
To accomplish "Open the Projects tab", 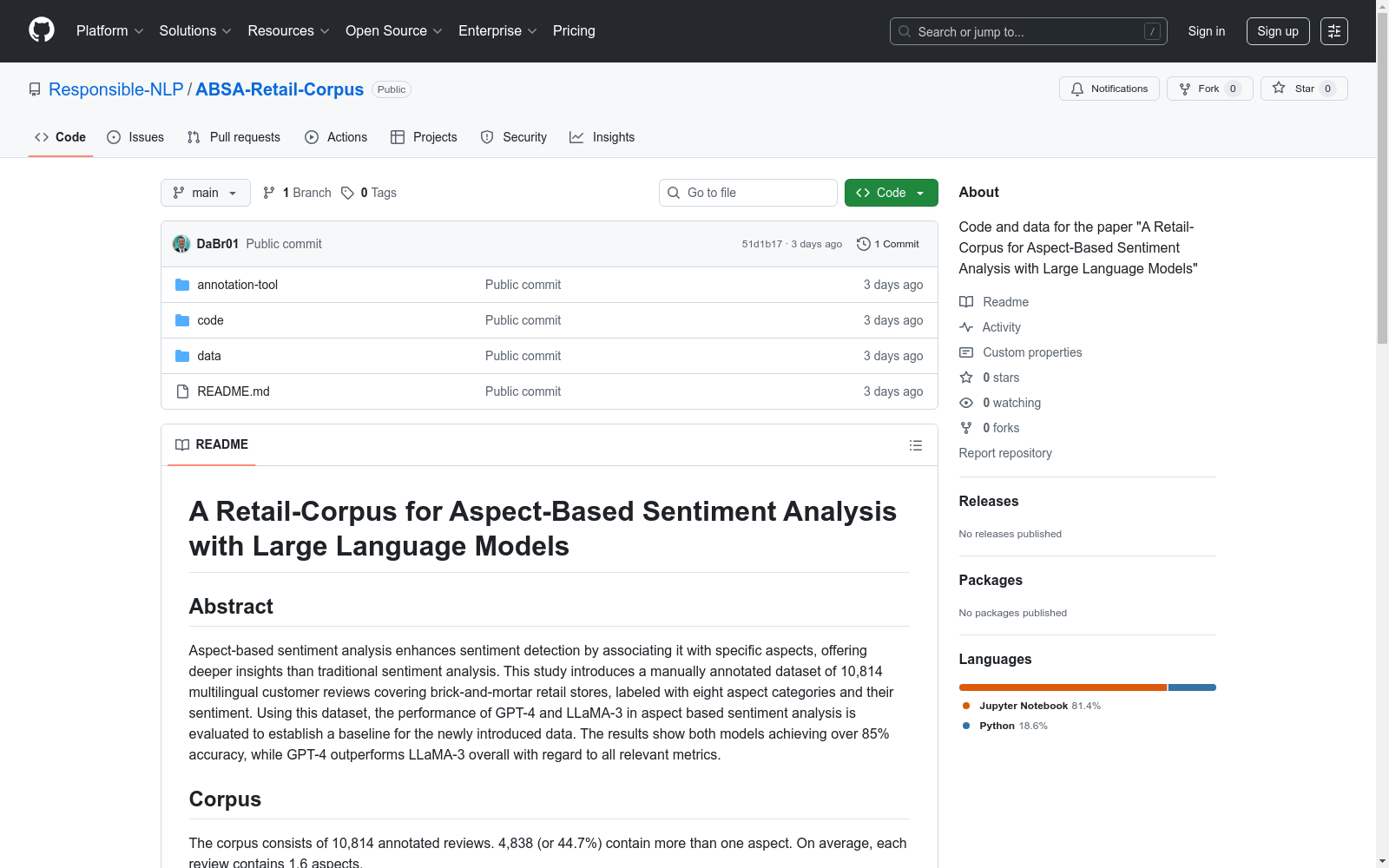I will [x=424, y=137].
